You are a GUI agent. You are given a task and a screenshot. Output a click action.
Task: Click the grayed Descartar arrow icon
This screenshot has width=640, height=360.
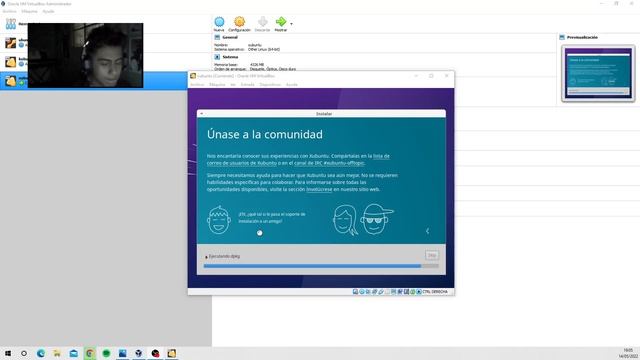pos(262,22)
